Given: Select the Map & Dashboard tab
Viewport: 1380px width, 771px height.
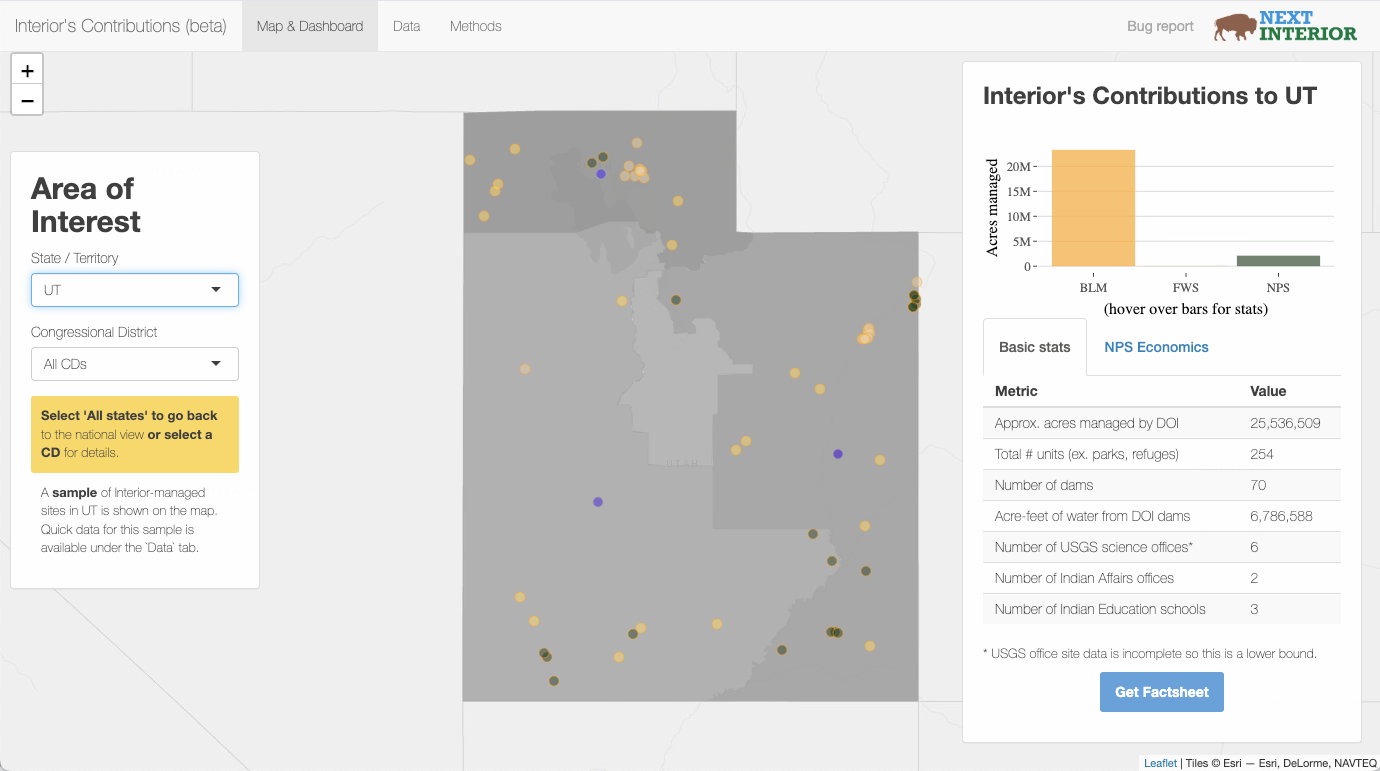Looking at the screenshot, I should (x=310, y=26).
